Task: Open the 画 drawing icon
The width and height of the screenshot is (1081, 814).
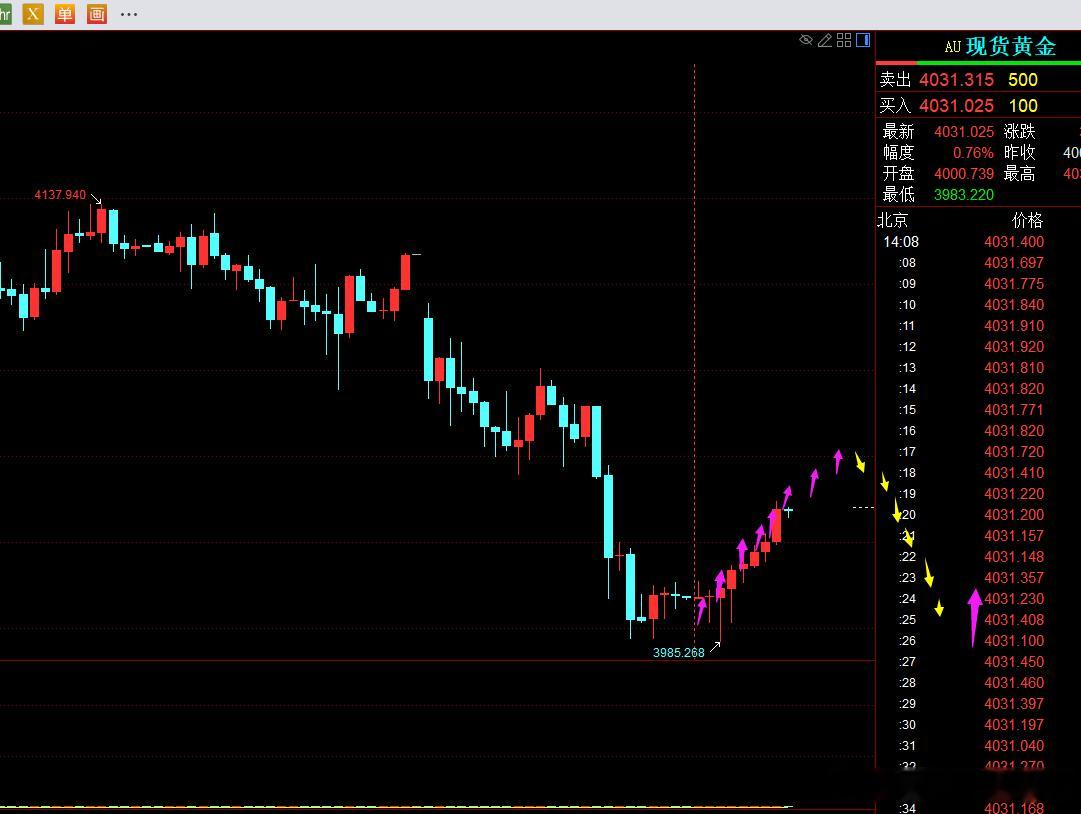Action: point(97,13)
